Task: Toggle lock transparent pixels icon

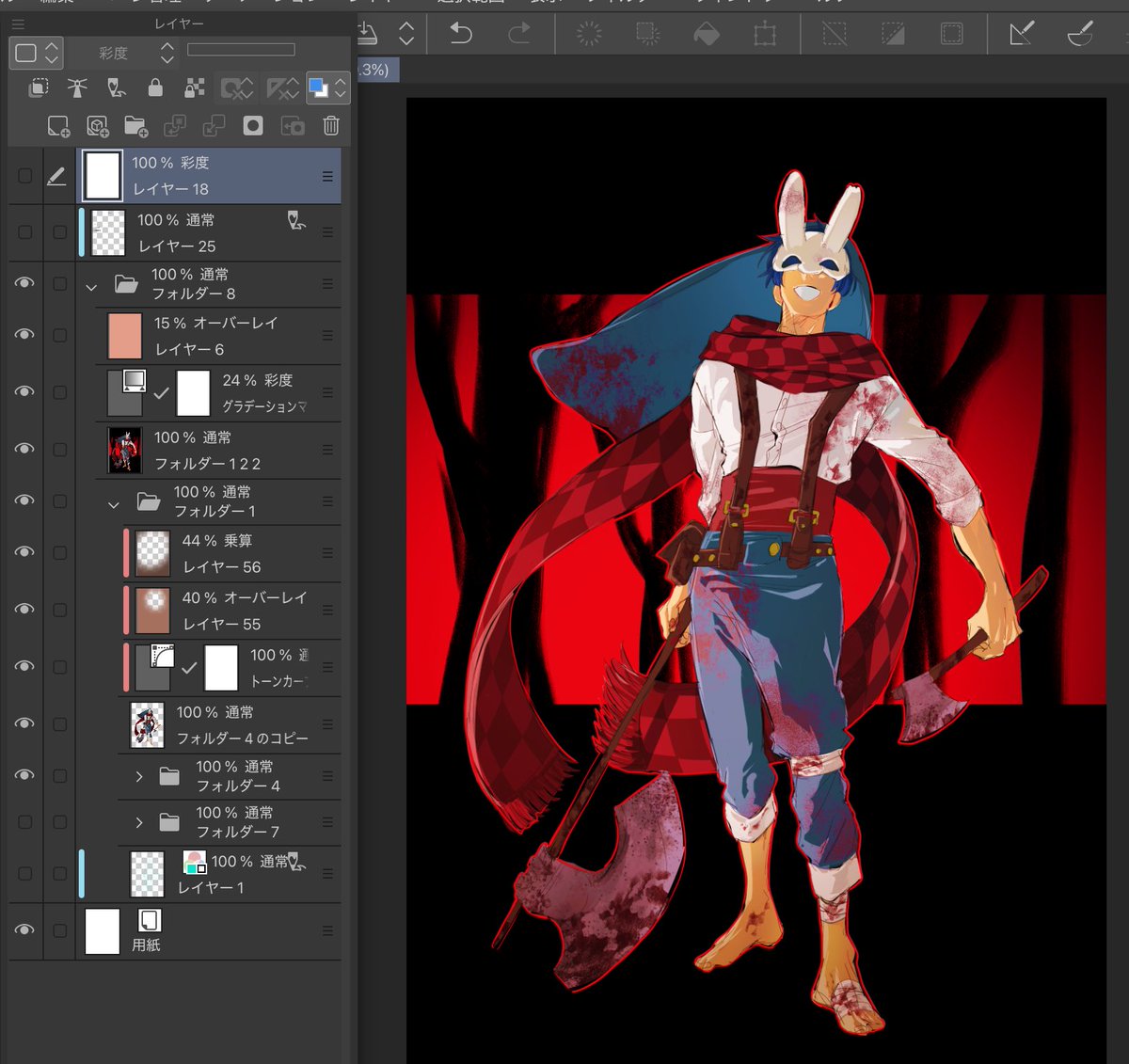Action: coord(195,88)
